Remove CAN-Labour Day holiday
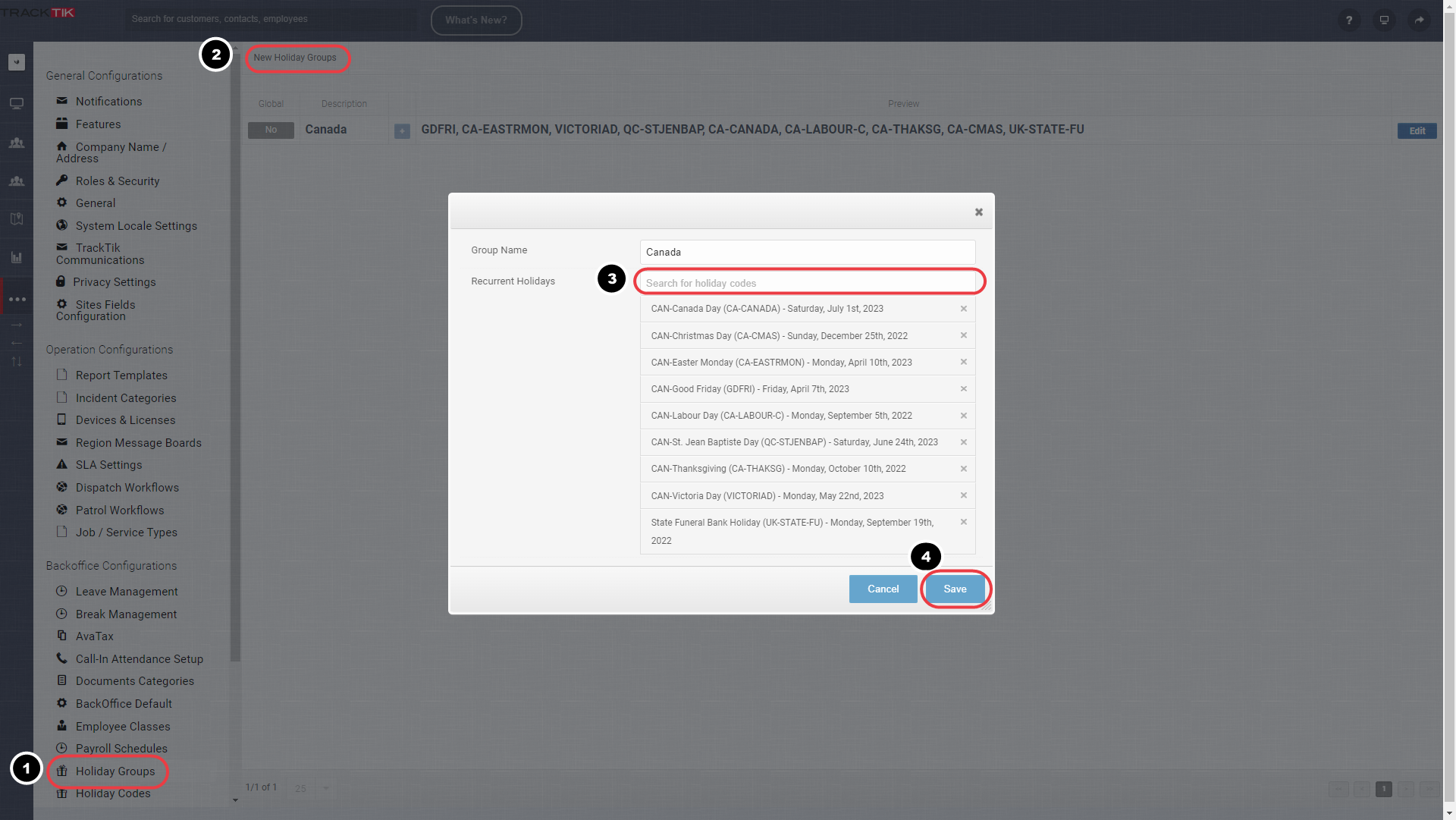The image size is (1456, 820). pos(964,416)
